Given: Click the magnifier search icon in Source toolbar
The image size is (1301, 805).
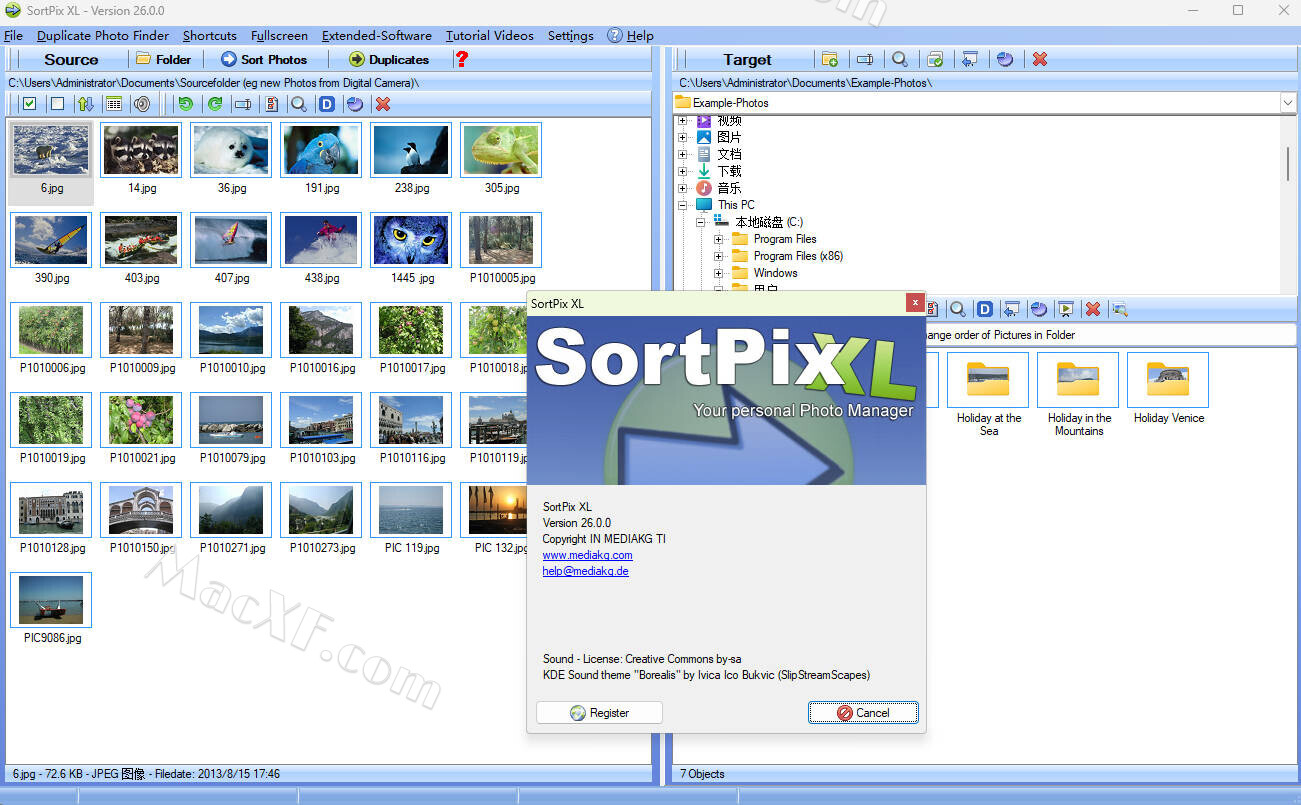Looking at the screenshot, I should point(298,104).
